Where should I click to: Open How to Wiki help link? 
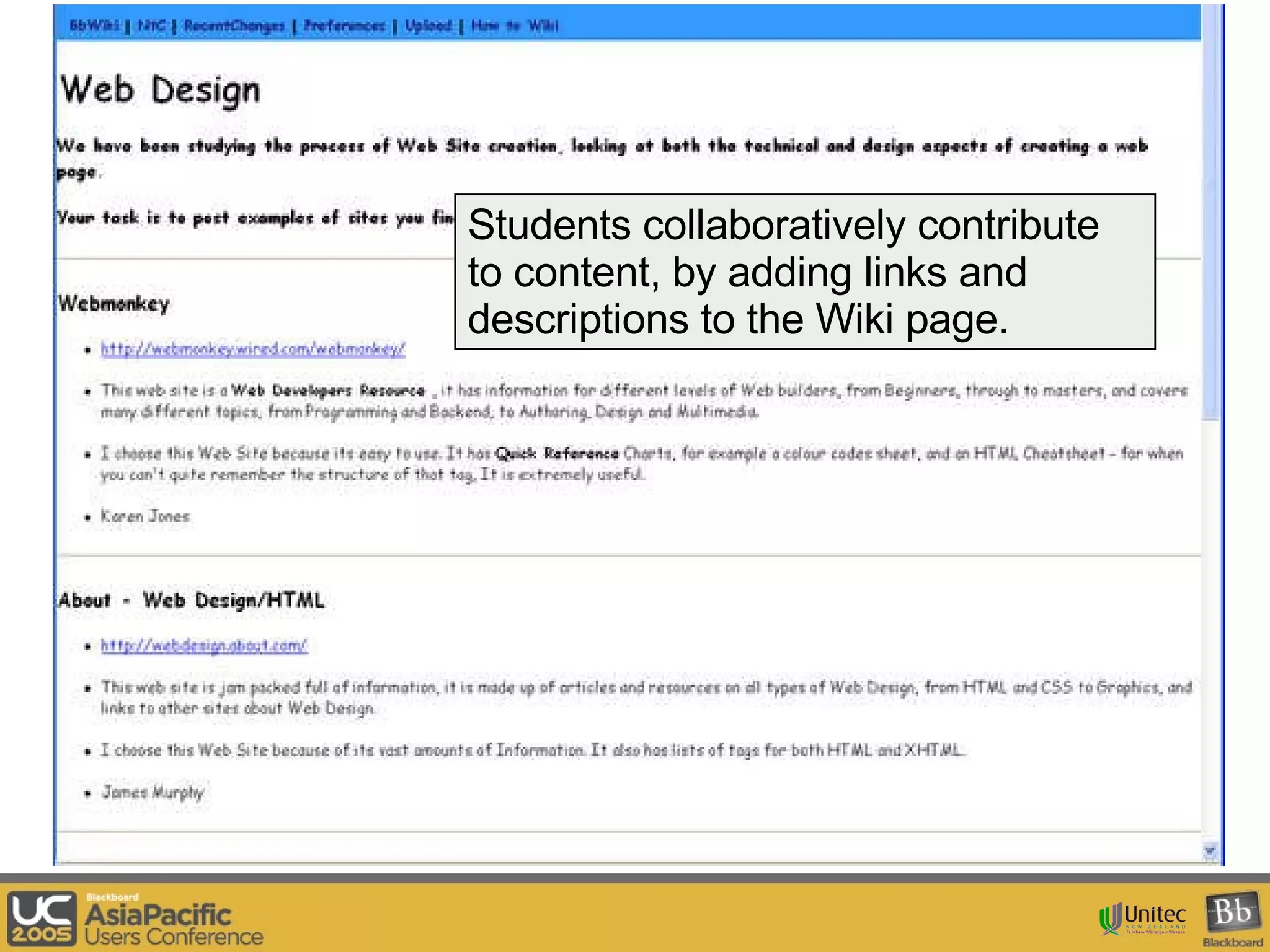[515, 25]
